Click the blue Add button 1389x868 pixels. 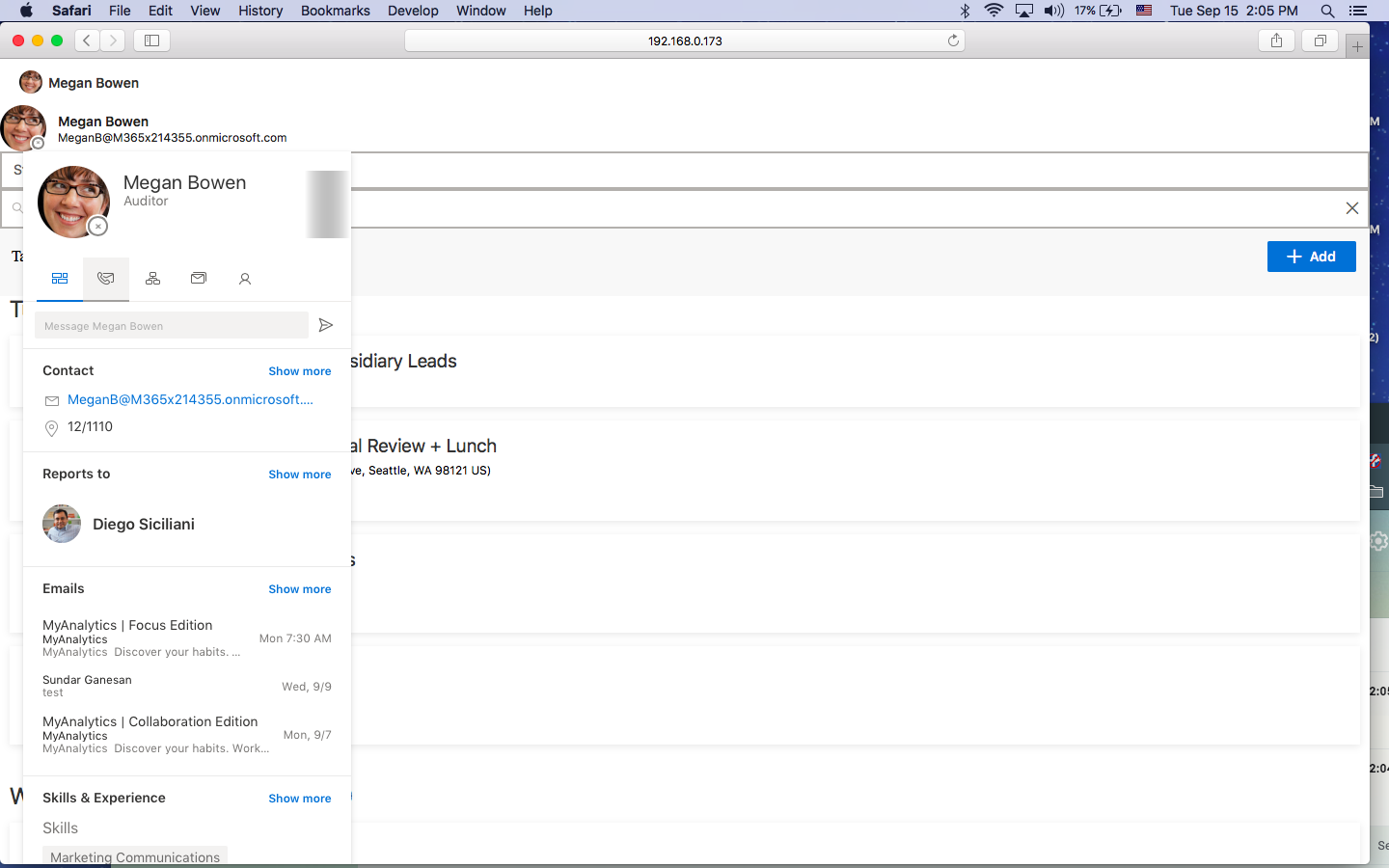pyautogui.click(x=1311, y=256)
